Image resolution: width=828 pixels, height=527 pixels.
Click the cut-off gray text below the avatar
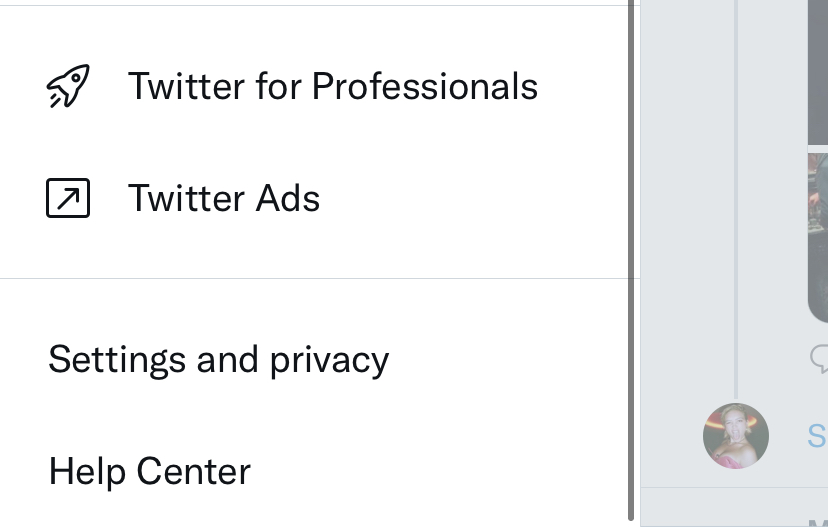pyautogui.click(x=818, y=523)
